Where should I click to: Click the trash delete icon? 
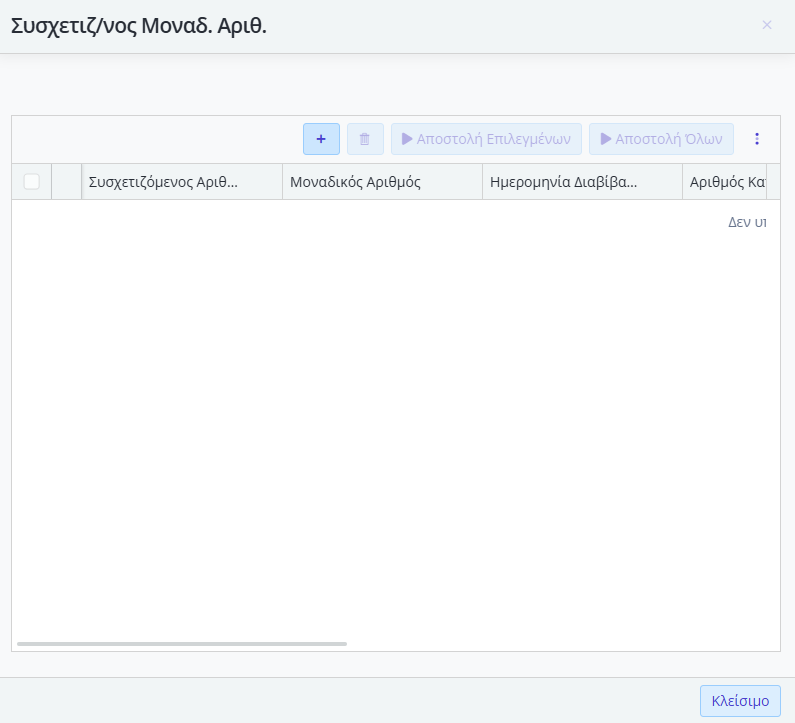pyautogui.click(x=365, y=139)
